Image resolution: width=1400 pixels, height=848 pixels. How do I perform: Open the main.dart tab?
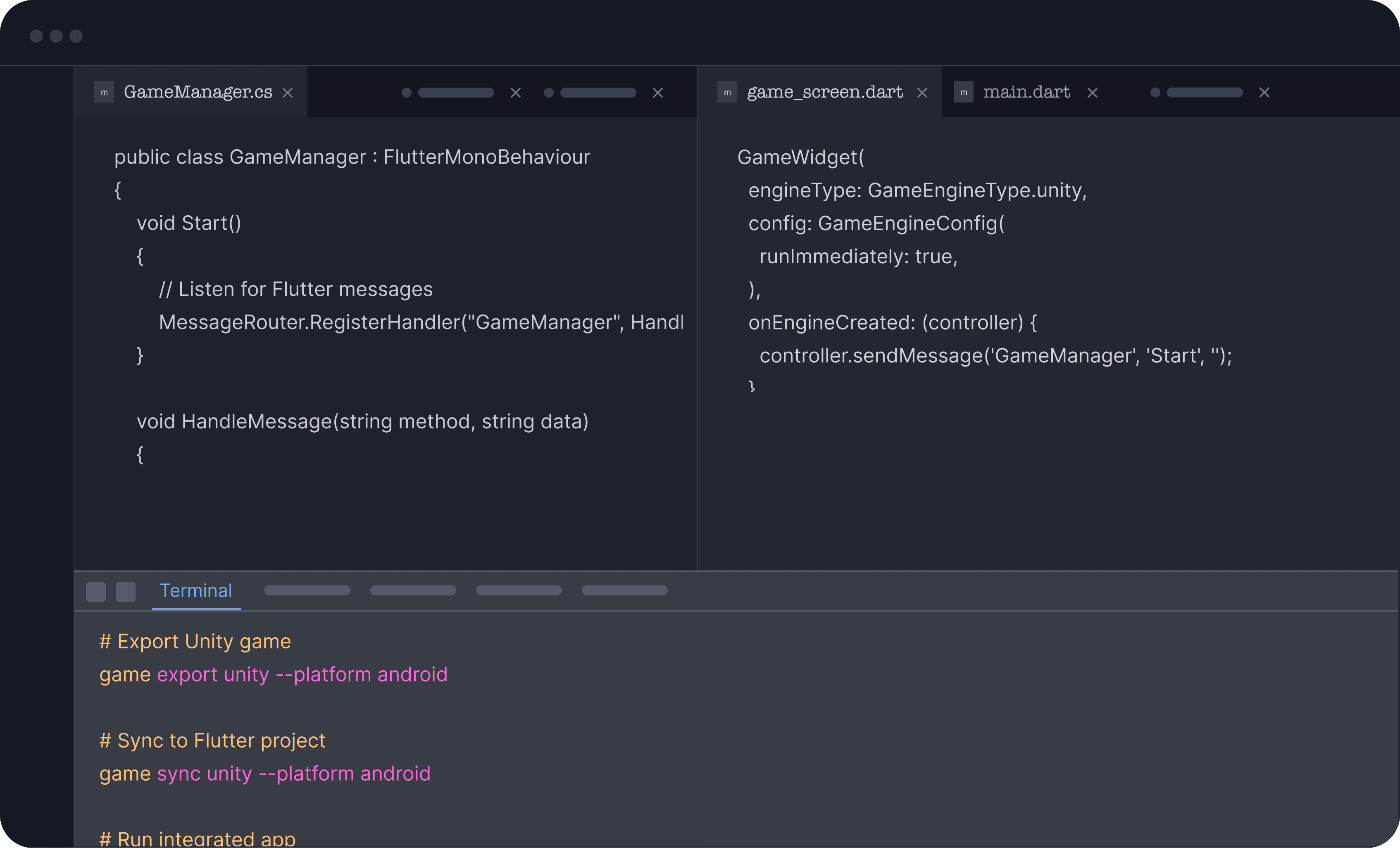point(1026,92)
